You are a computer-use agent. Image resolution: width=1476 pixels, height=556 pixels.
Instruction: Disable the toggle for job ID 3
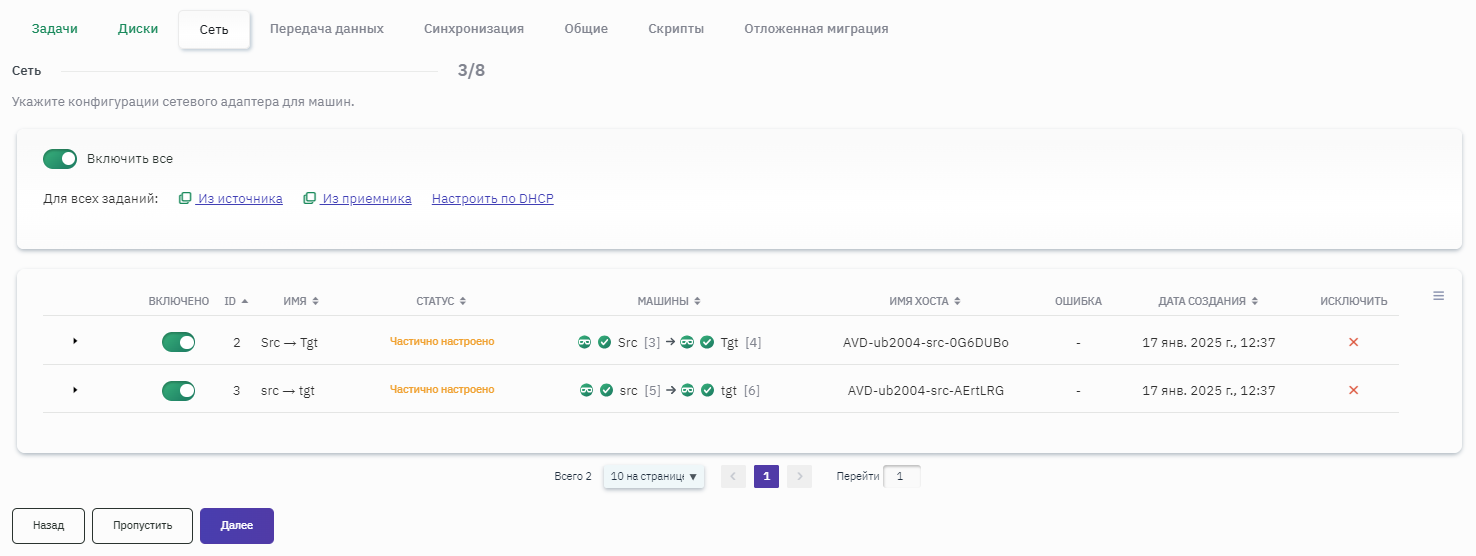click(178, 391)
